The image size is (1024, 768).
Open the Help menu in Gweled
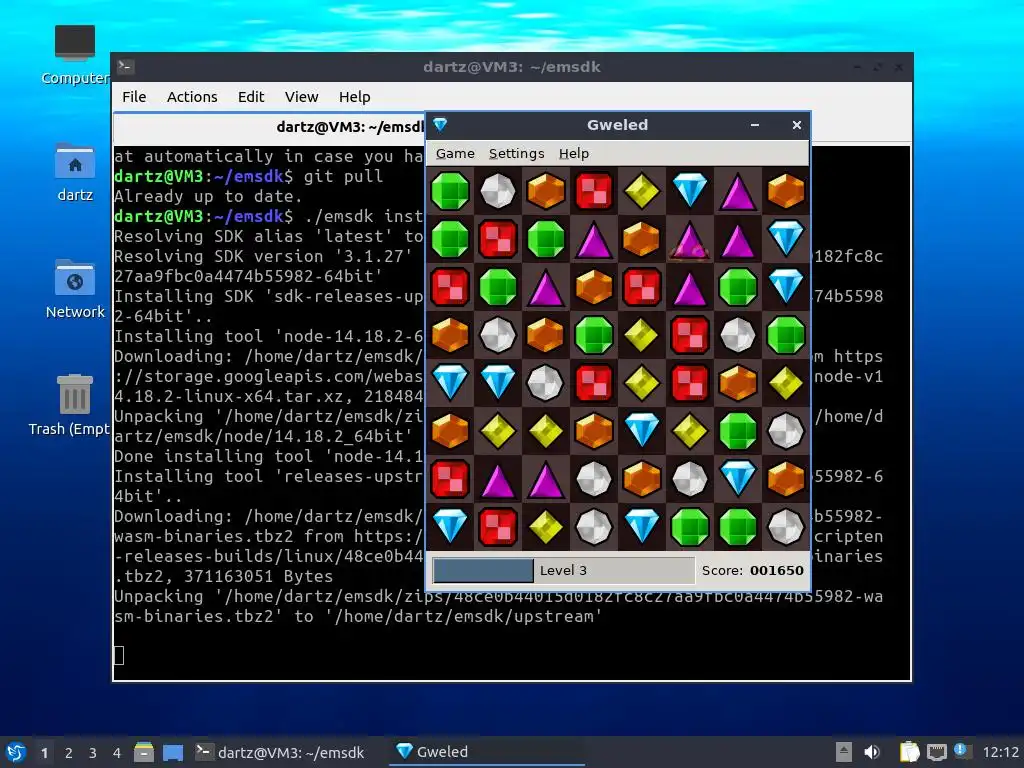click(x=574, y=153)
